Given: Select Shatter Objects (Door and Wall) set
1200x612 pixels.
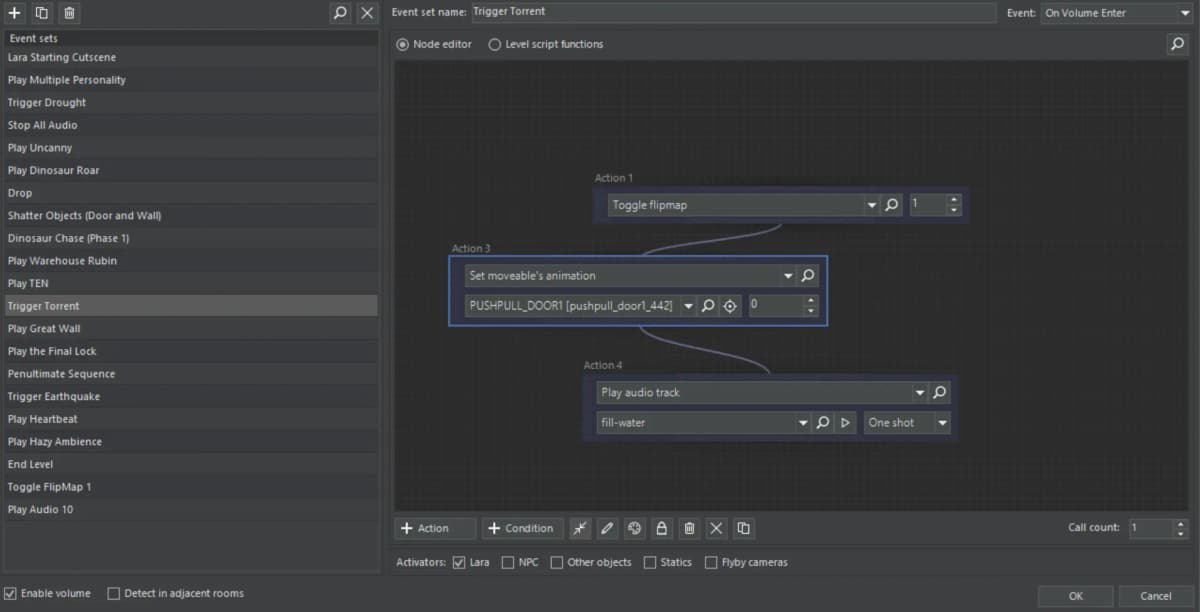Looking at the screenshot, I should tap(190, 215).
